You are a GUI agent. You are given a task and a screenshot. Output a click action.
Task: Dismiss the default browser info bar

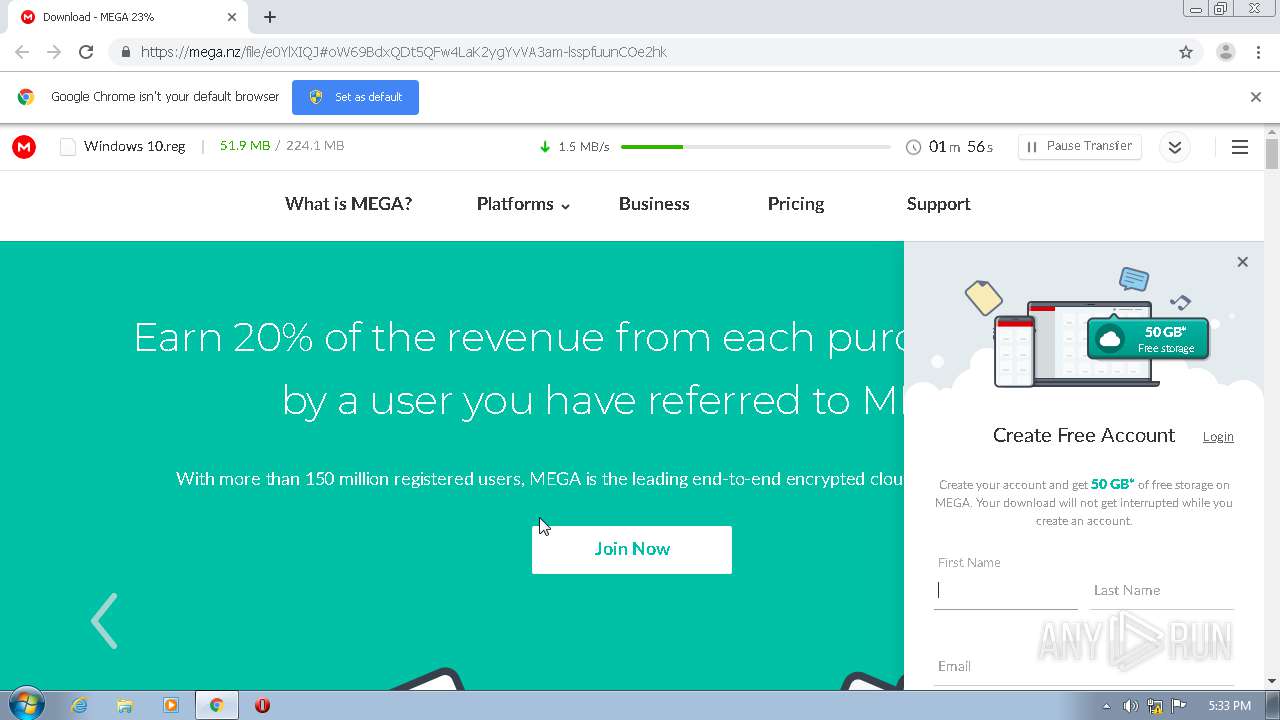1256,97
